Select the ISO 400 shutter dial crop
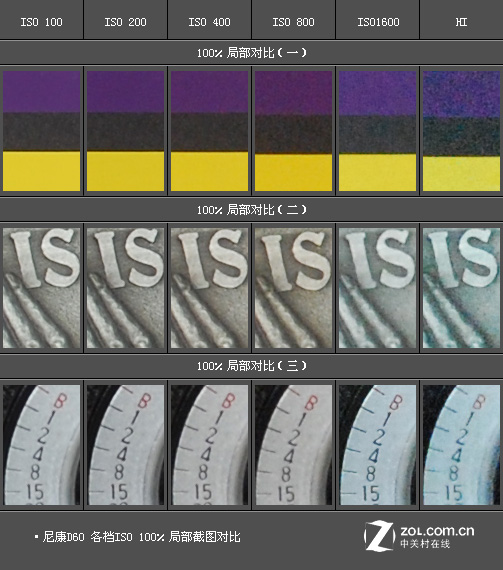 [209, 445]
